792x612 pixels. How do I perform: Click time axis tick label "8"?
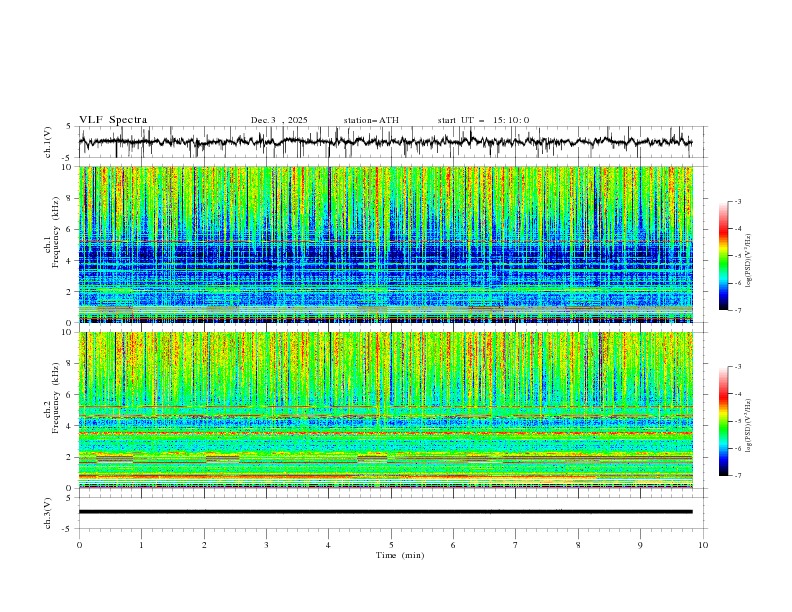[x=578, y=545]
